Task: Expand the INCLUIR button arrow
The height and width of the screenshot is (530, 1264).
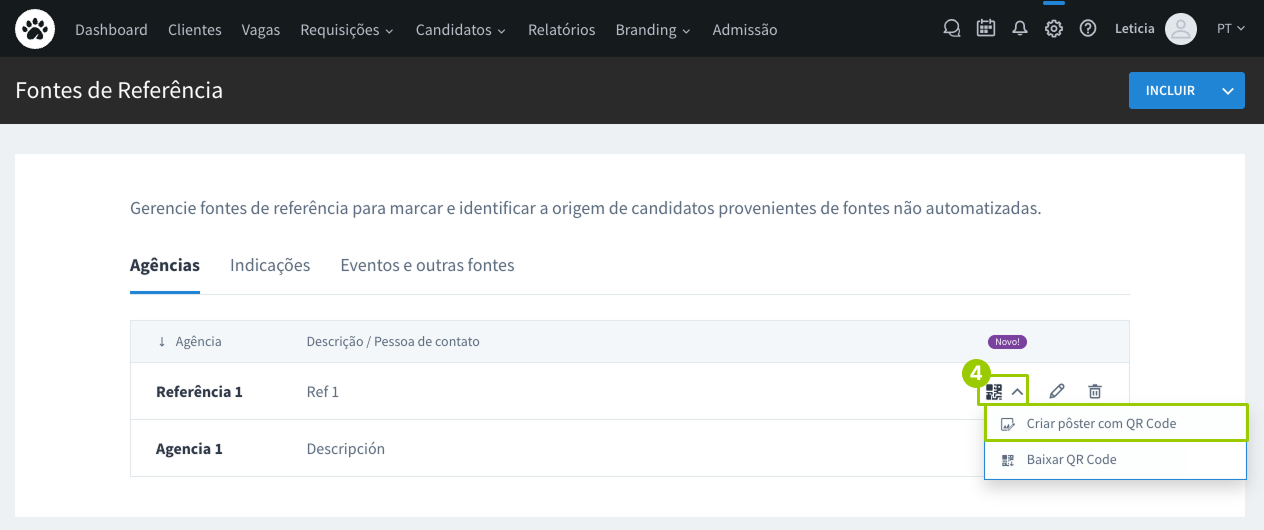Action: [1229, 90]
